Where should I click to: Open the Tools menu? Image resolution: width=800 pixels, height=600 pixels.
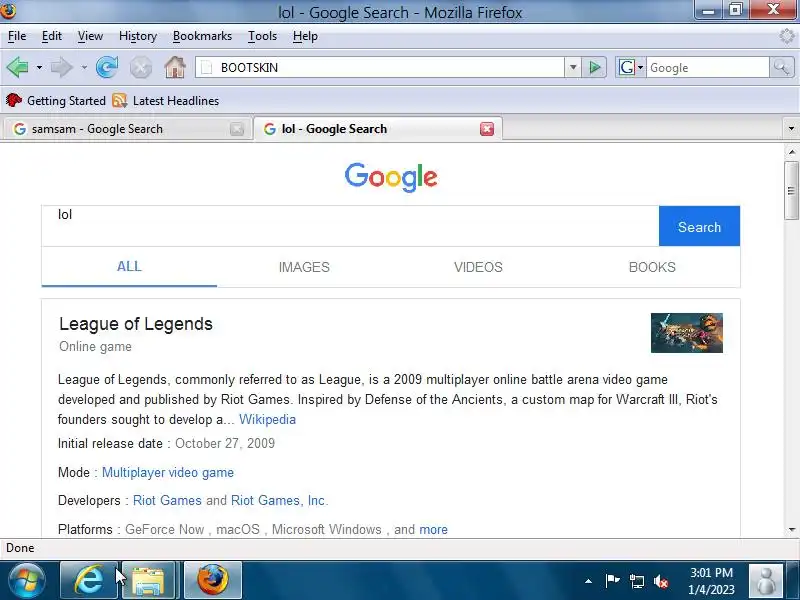tap(262, 36)
